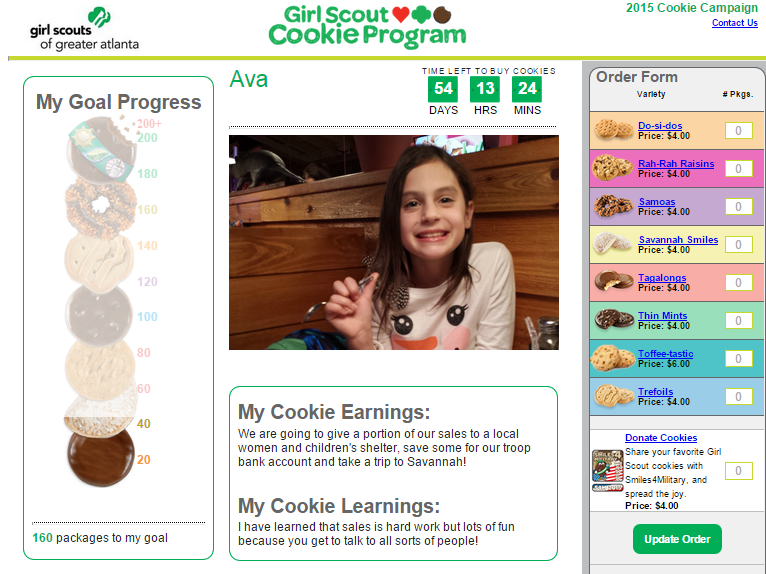Click the Smiles4Military donation image
766x574 pixels.
click(x=607, y=470)
